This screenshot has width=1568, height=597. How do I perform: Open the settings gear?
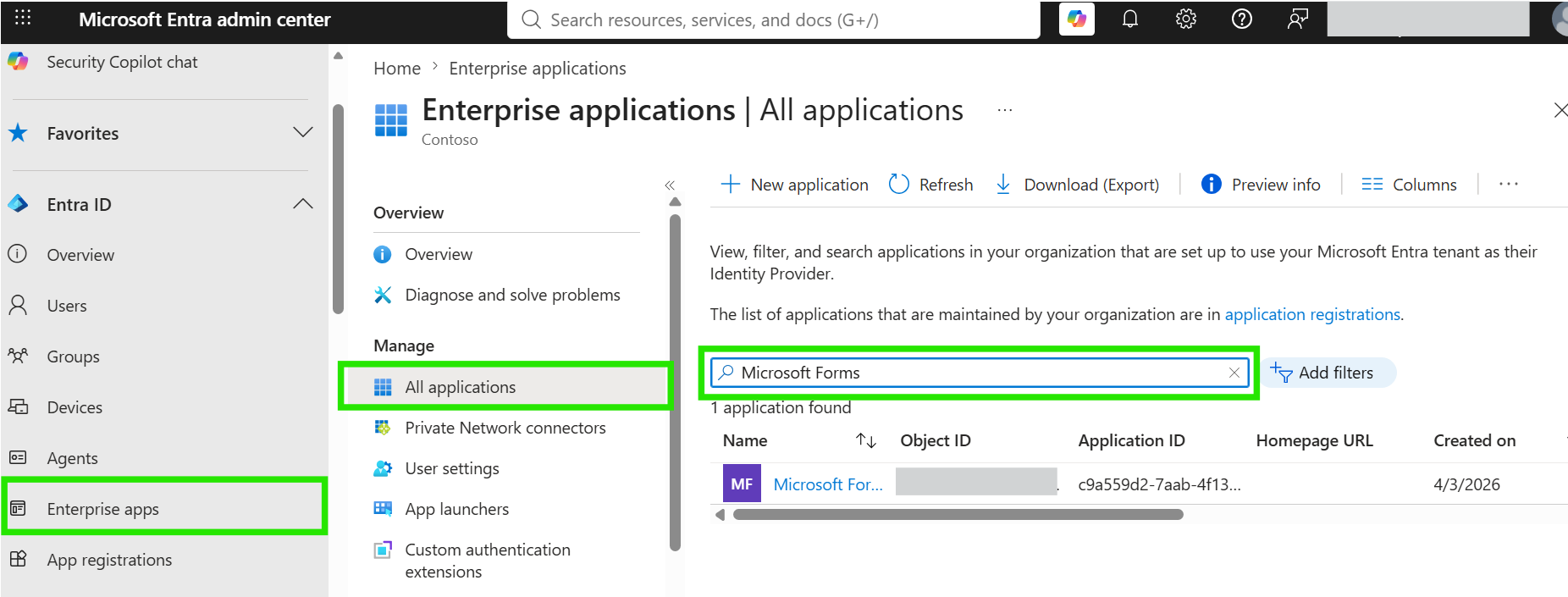tap(1186, 19)
